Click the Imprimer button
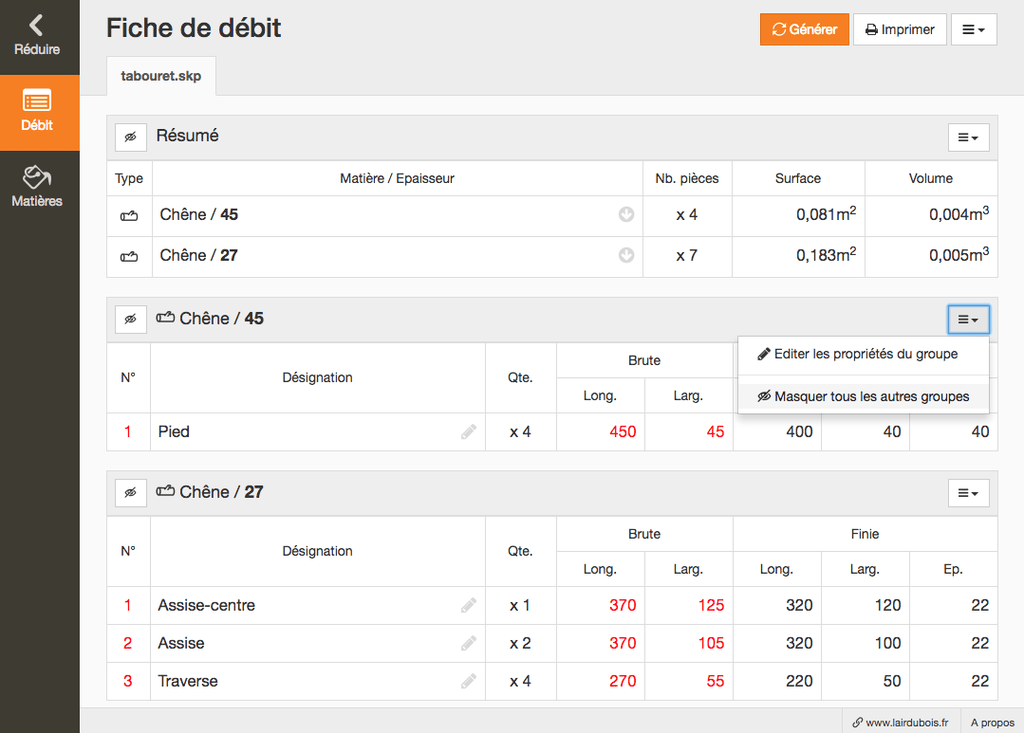This screenshot has width=1024, height=733. 900,29
